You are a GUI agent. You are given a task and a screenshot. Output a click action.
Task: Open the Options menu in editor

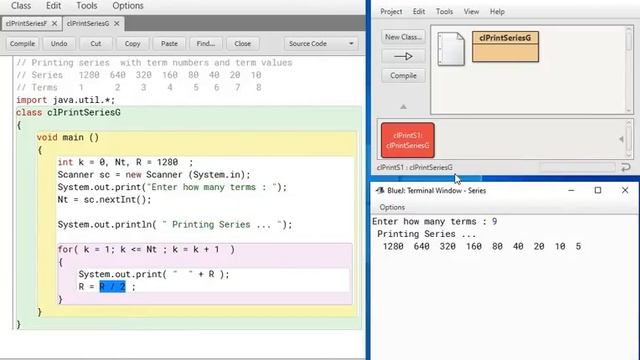click(x=128, y=6)
